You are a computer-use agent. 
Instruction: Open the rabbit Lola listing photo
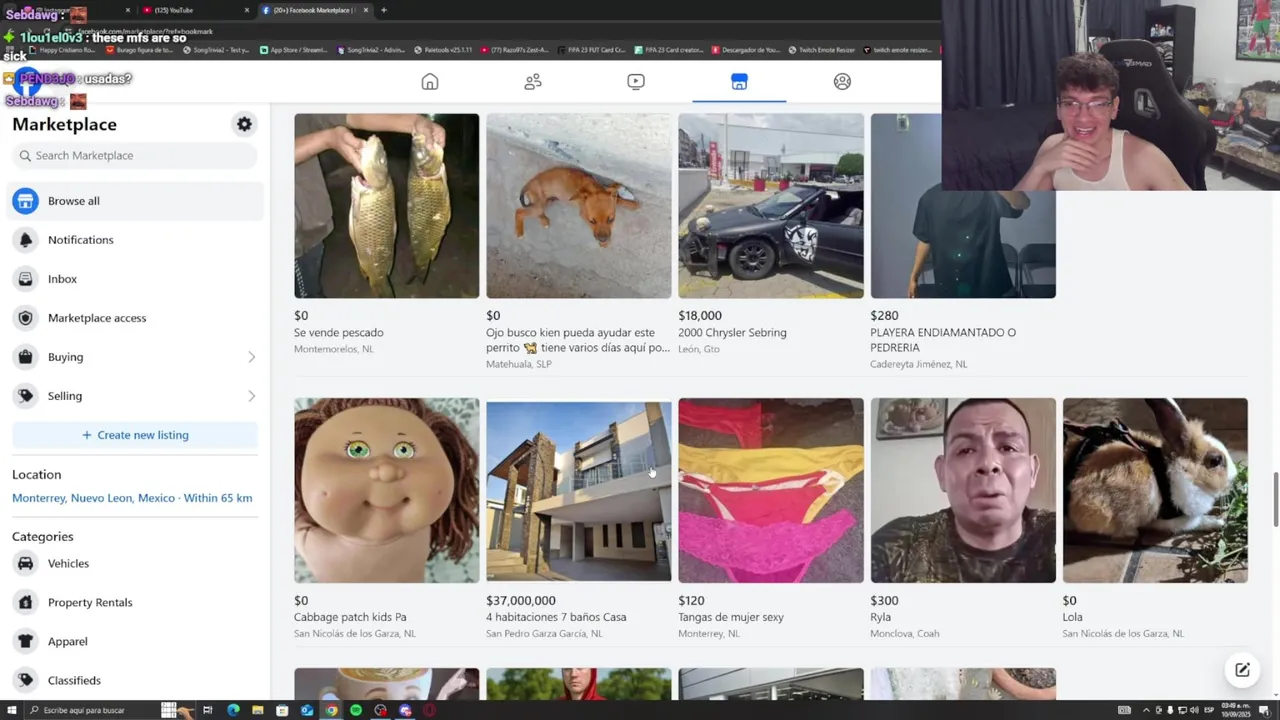[x=1155, y=490]
